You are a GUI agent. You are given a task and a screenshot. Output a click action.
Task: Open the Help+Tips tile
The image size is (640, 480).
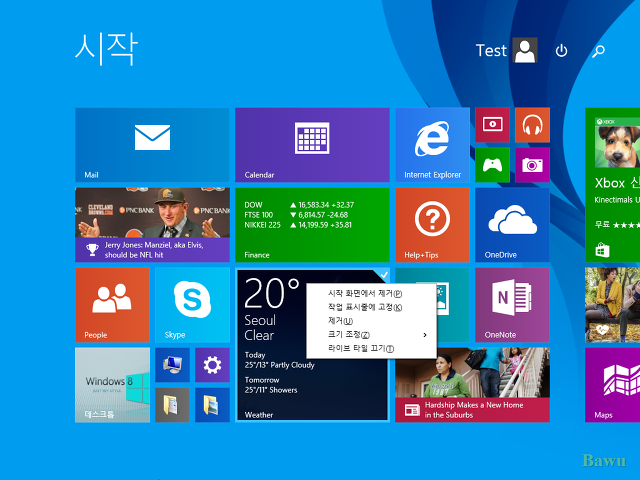click(432, 225)
